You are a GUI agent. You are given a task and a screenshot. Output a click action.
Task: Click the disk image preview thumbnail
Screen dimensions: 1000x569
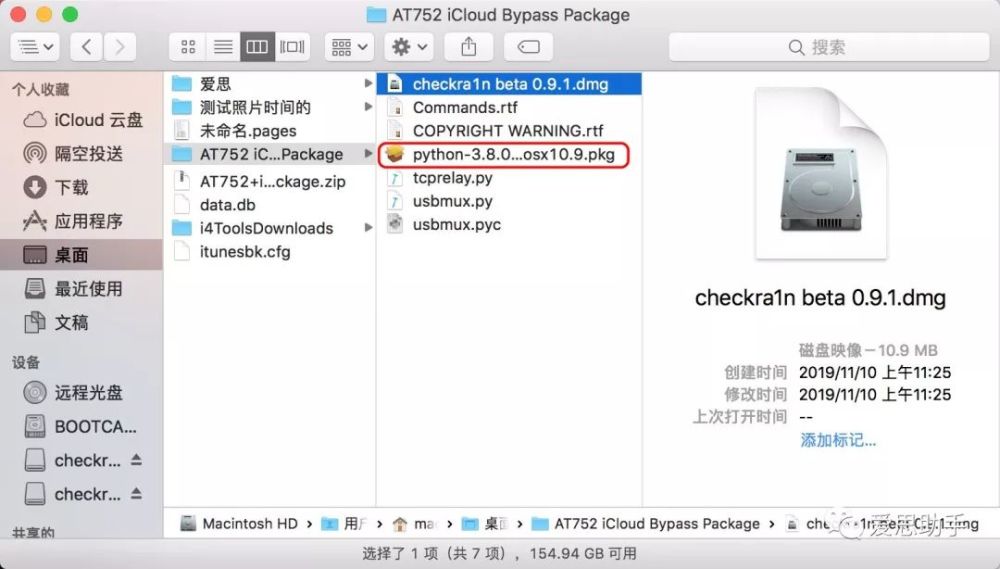pos(821,174)
